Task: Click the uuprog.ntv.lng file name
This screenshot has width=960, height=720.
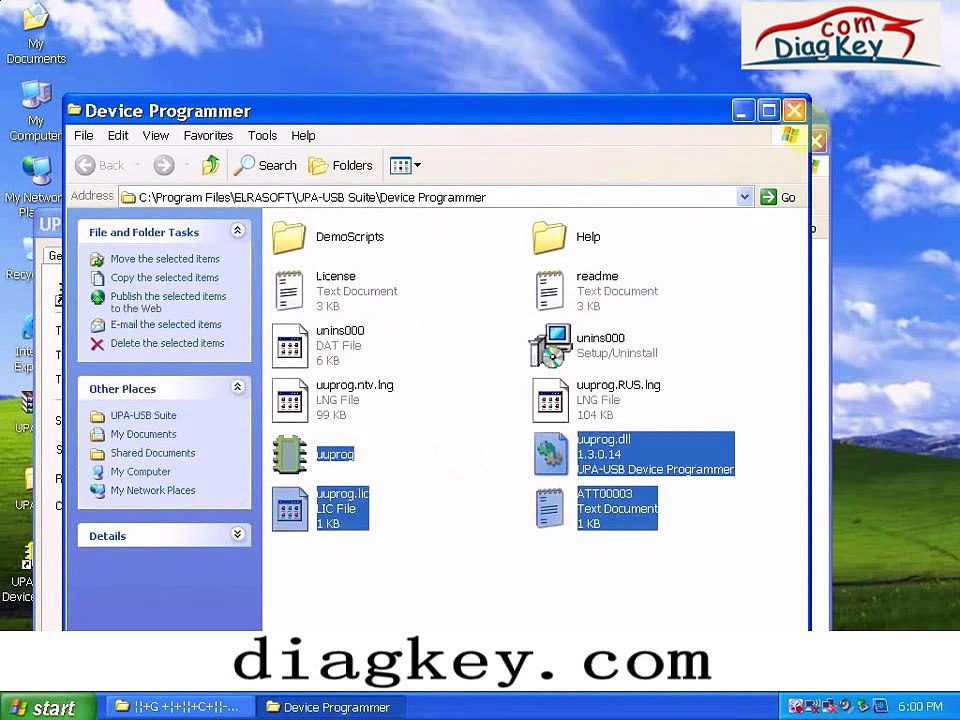Action: [354, 385]
